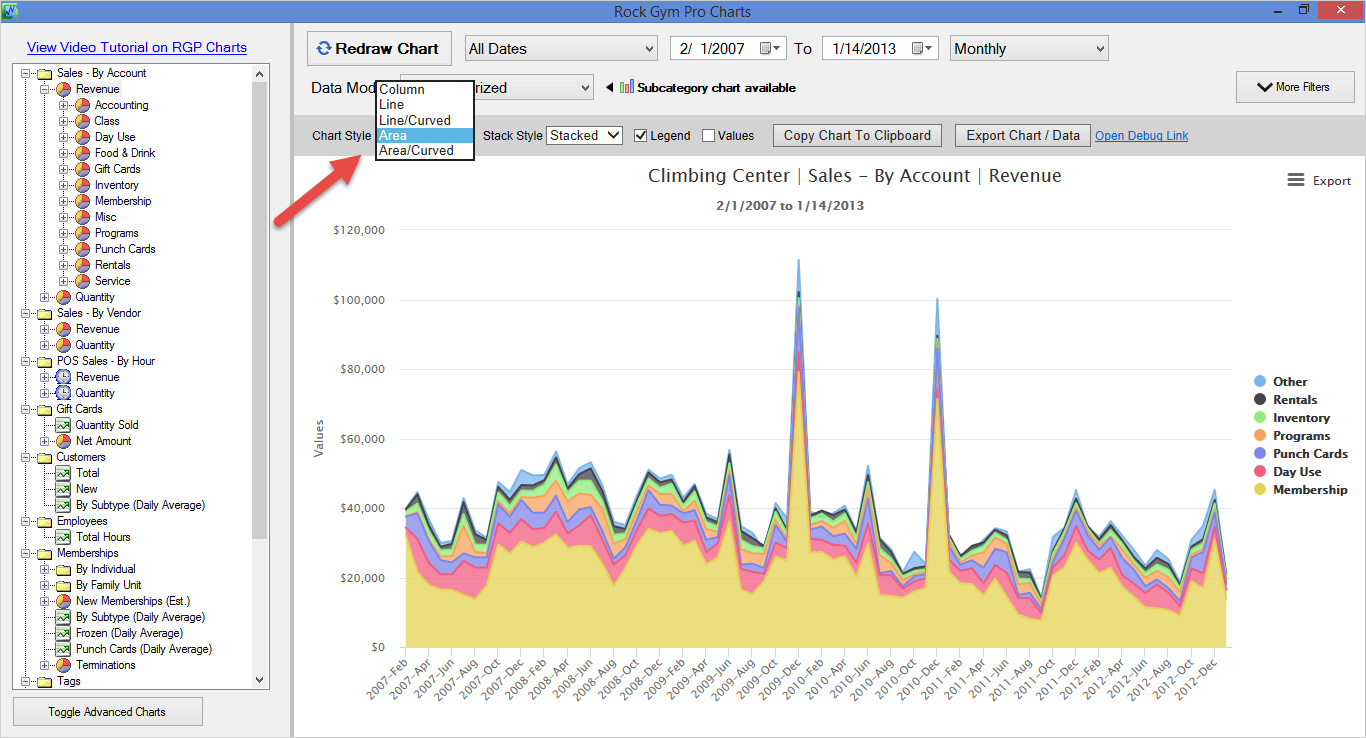Expand the Accounting tree node
1366x738 pixels.
click(x=63, y=105)
